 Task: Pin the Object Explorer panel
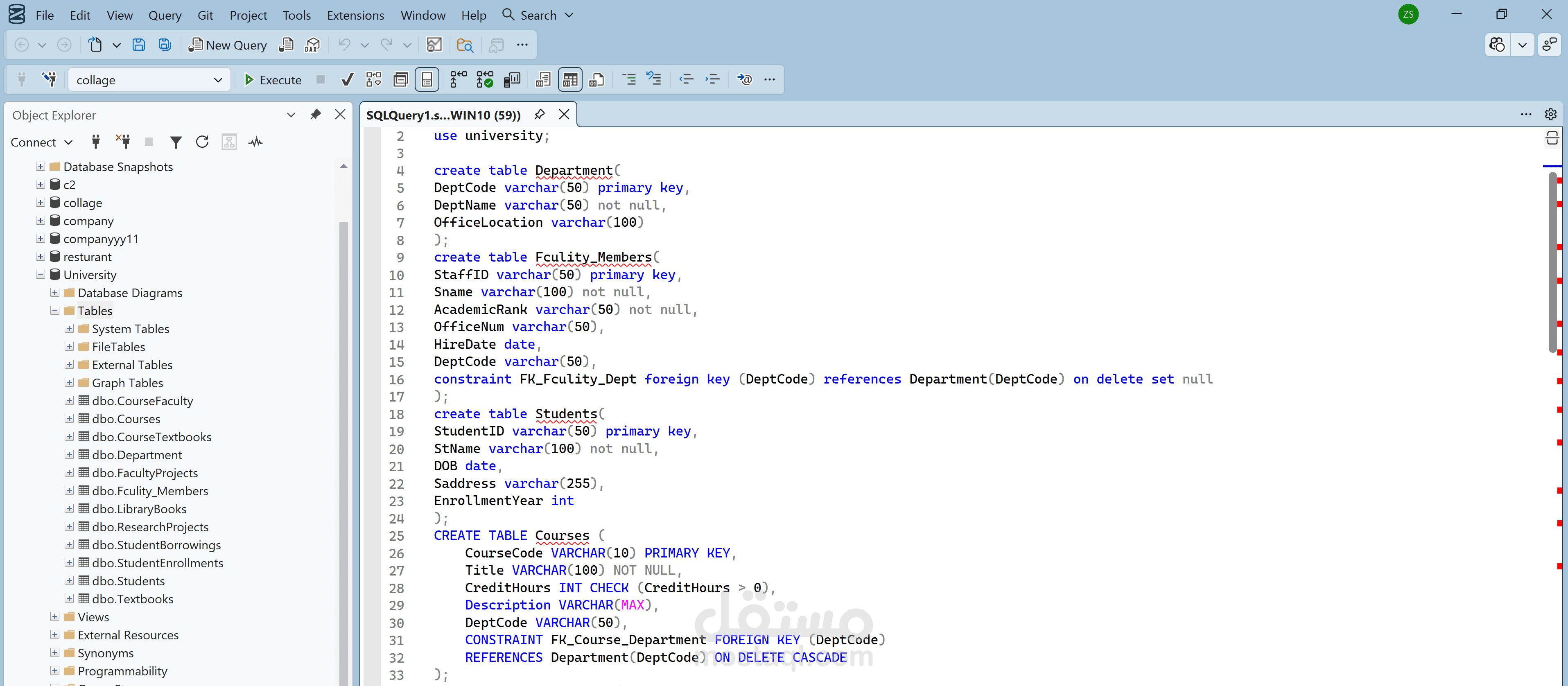coord(315,115)
